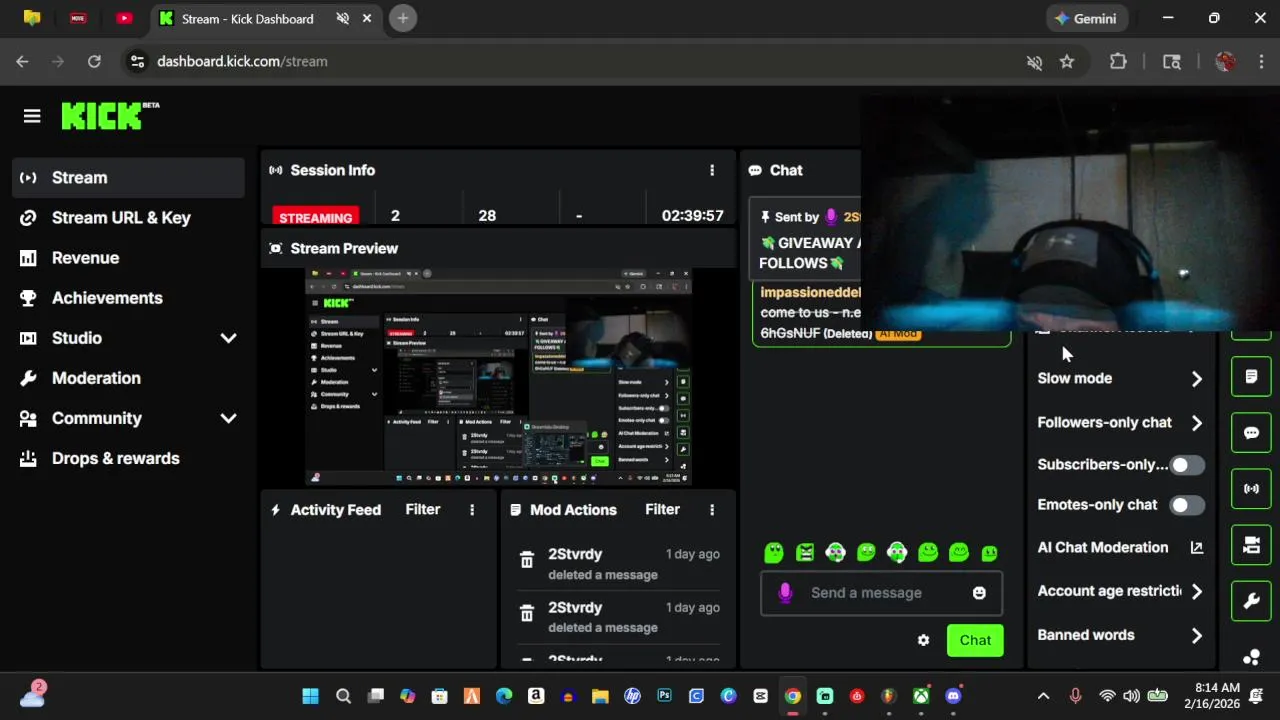Select the fourth green emote
This screenshot has height=720, width=1280.
point(866,552)
